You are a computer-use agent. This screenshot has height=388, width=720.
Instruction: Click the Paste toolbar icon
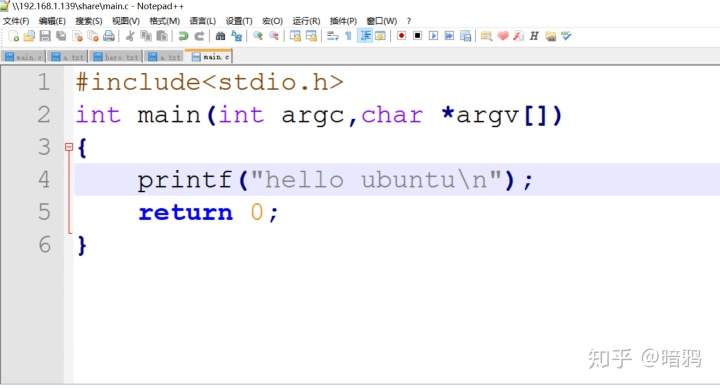[x=162, y=36]
